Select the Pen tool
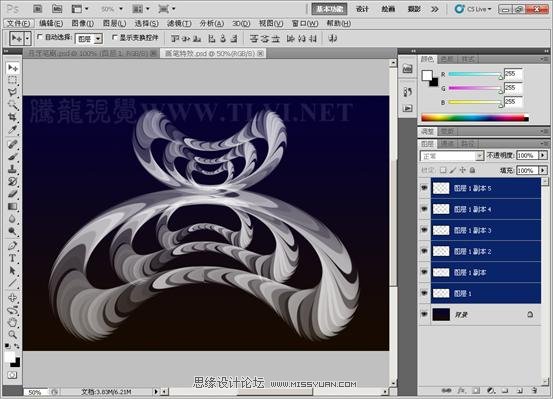 (13, 246)
